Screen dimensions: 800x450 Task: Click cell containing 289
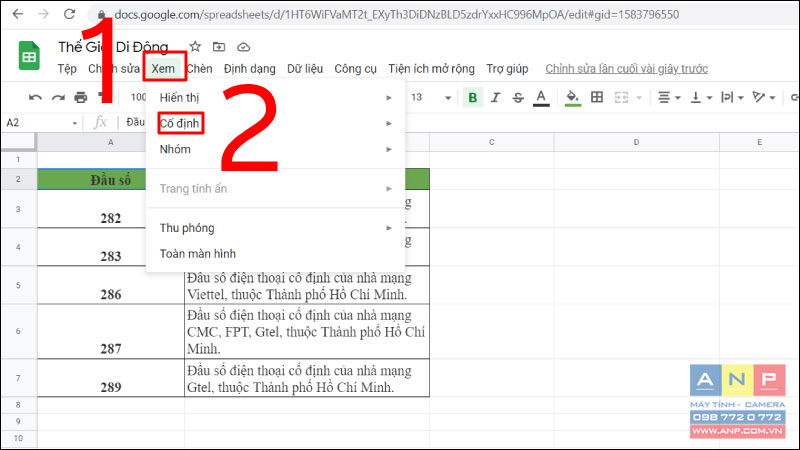tap(111, 378)
